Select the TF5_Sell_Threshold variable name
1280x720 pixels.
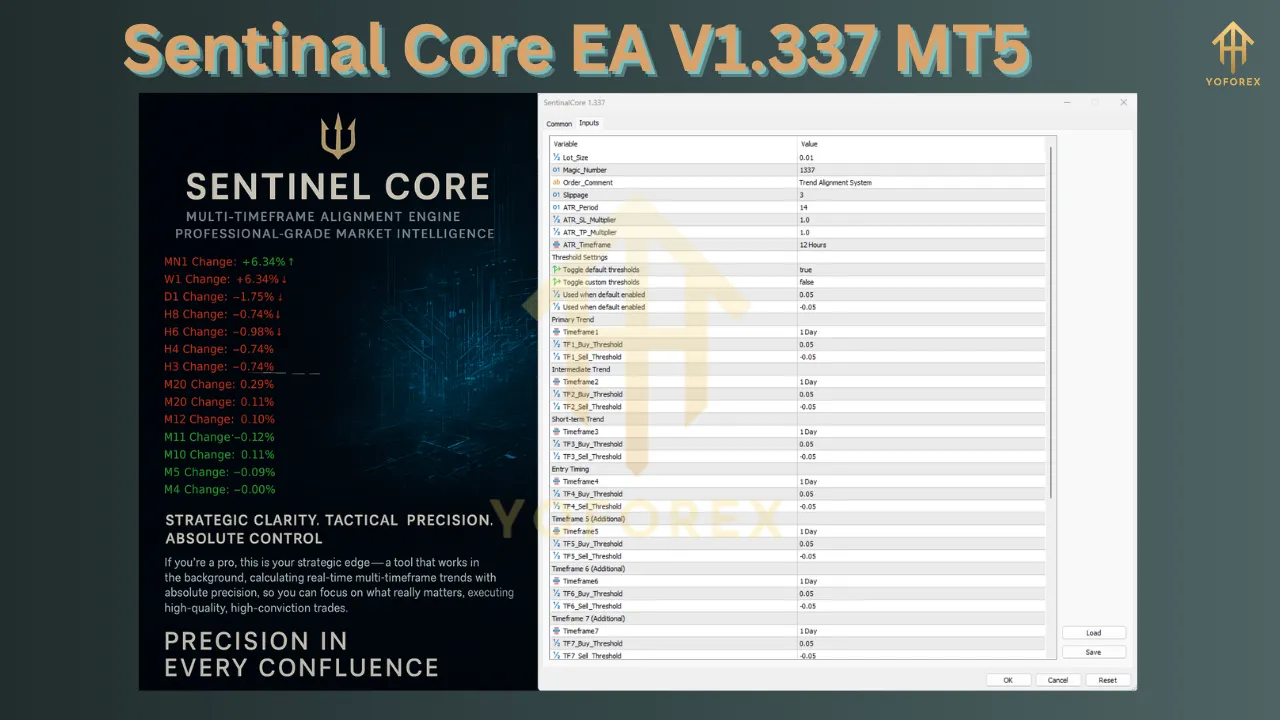click(x=592, y=556)
